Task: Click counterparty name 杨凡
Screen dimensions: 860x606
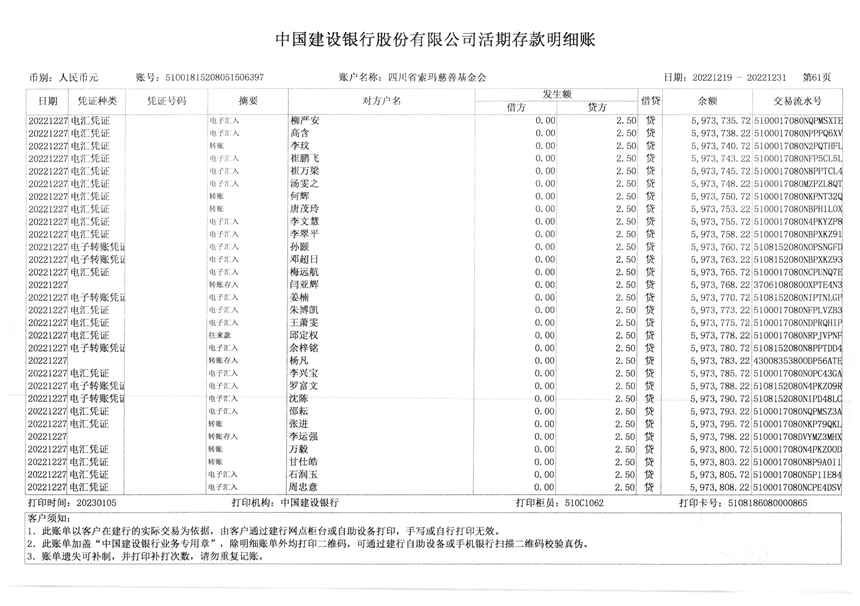Action: (x=299, y=360)
